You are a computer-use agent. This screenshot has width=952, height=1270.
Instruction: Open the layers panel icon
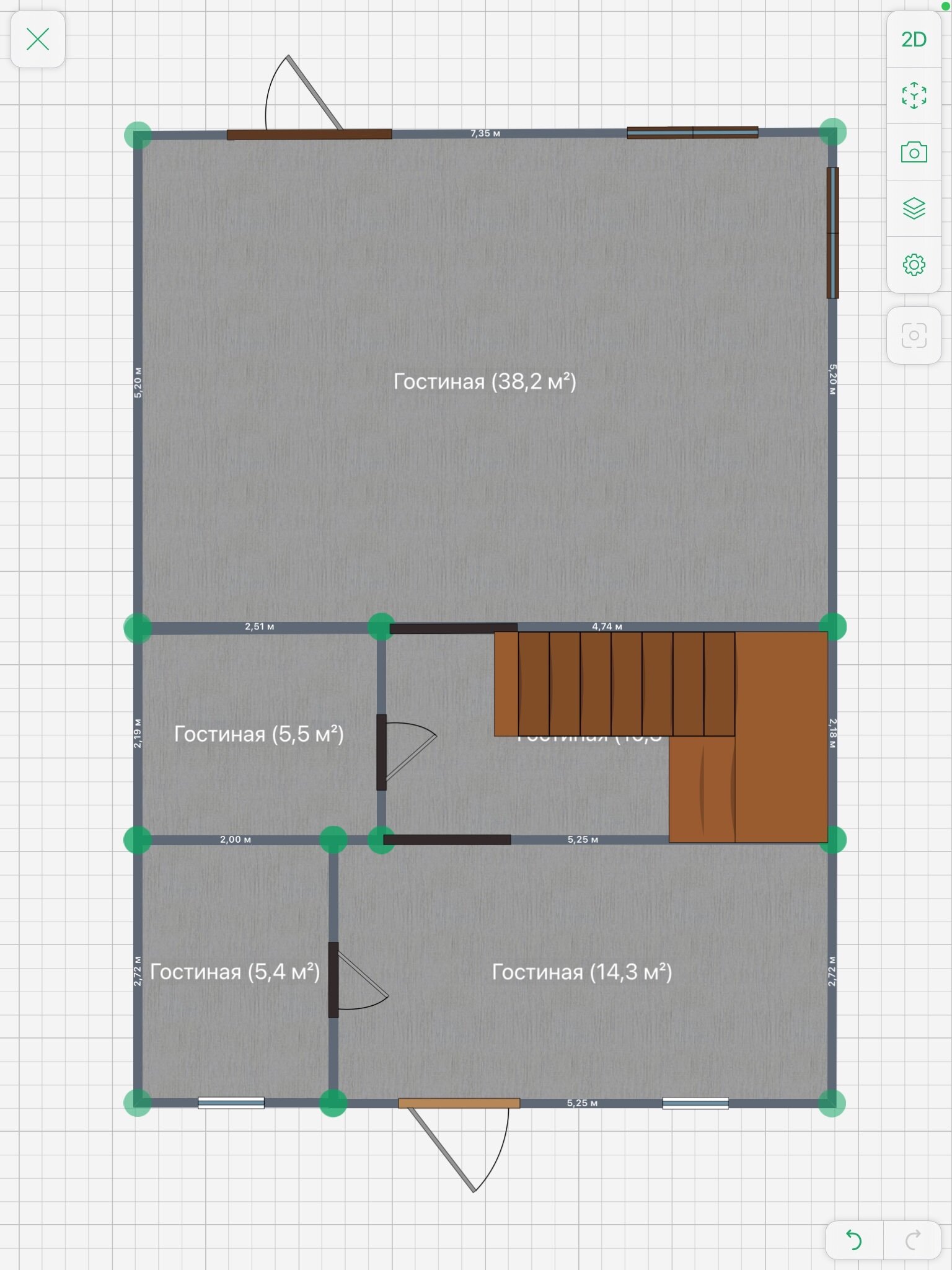click(x=914, y=208)
